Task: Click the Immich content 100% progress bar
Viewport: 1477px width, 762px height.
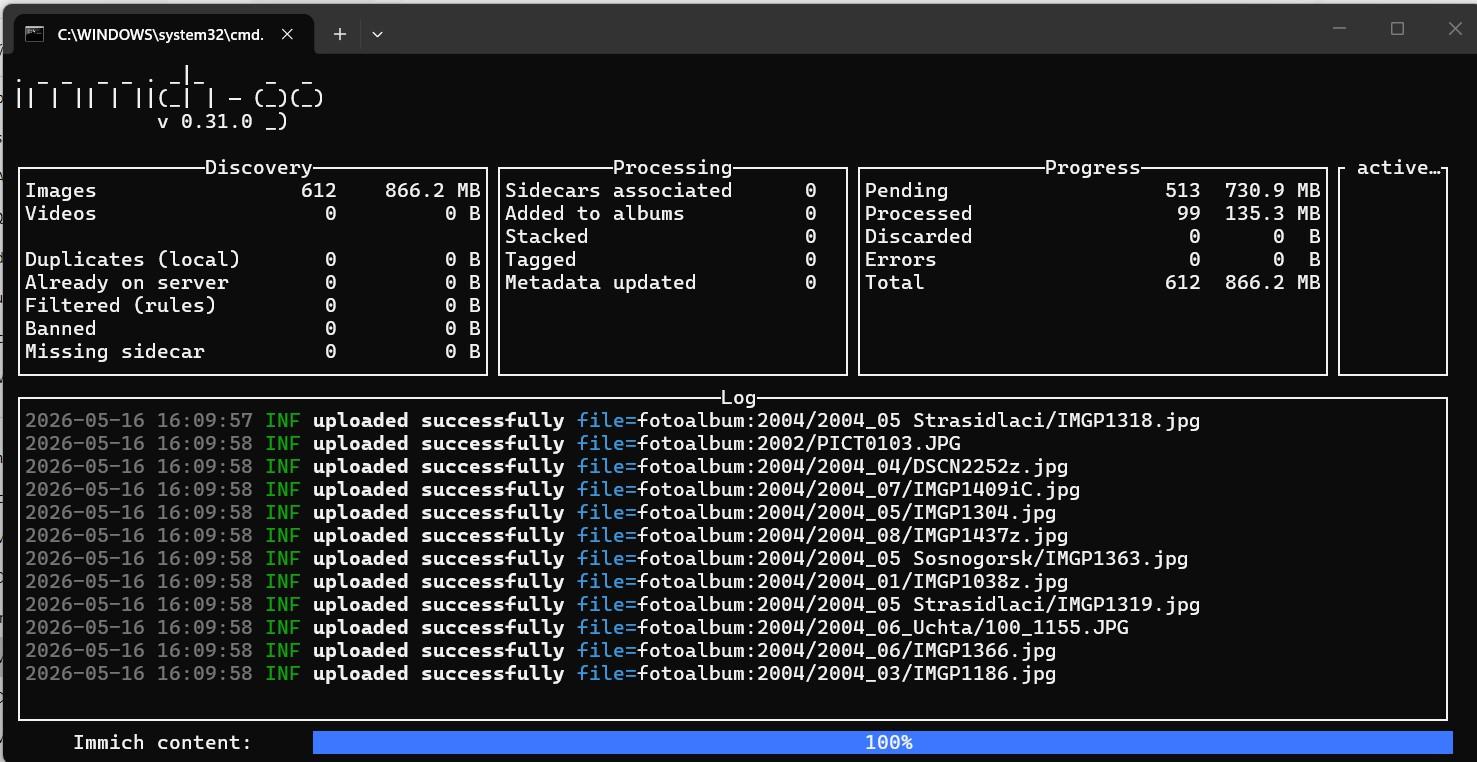Action: (882, 742)
